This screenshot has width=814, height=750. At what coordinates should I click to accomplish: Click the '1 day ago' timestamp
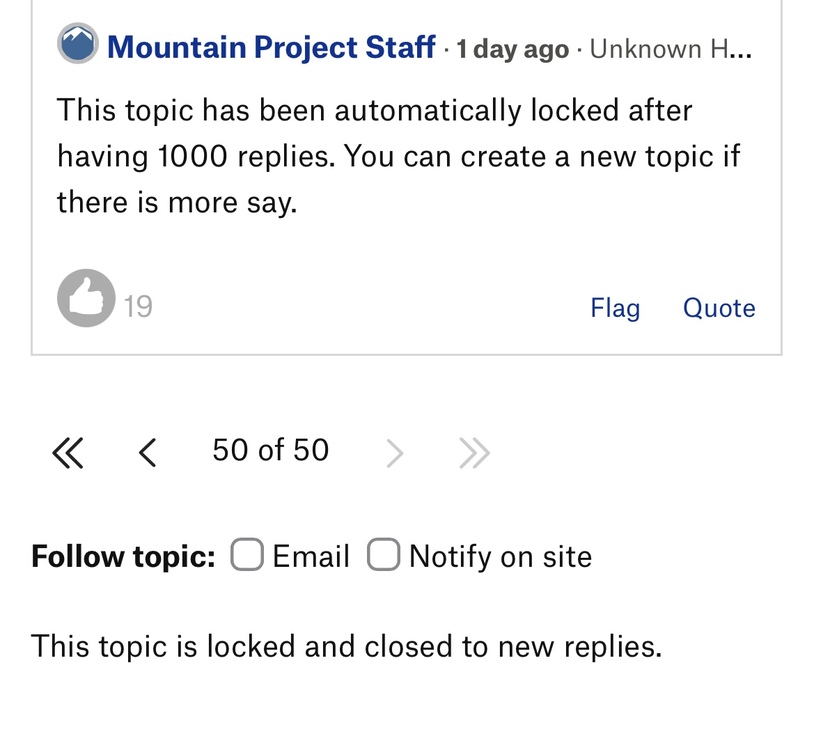512,49
